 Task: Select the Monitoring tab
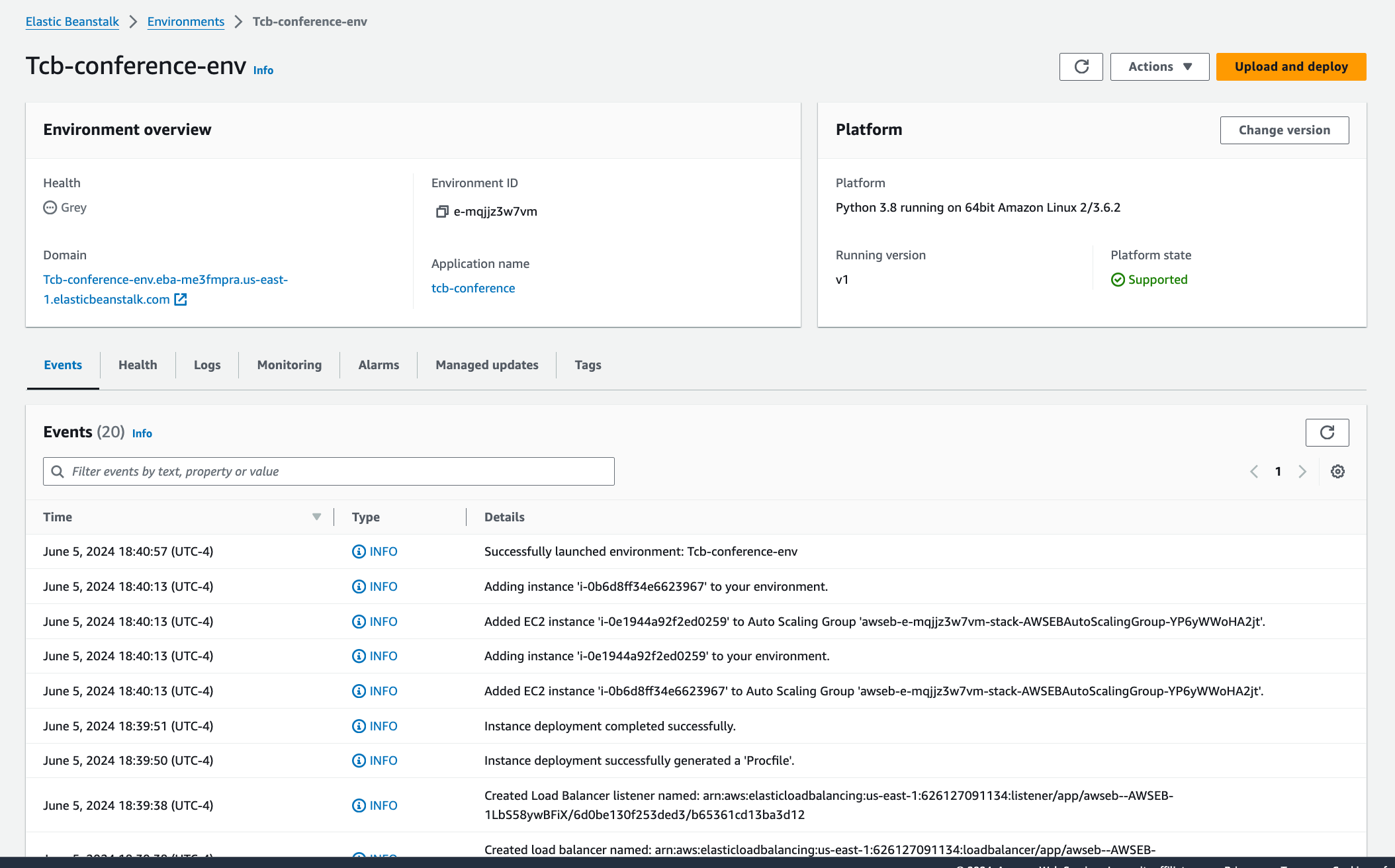(x=289, y=365)
